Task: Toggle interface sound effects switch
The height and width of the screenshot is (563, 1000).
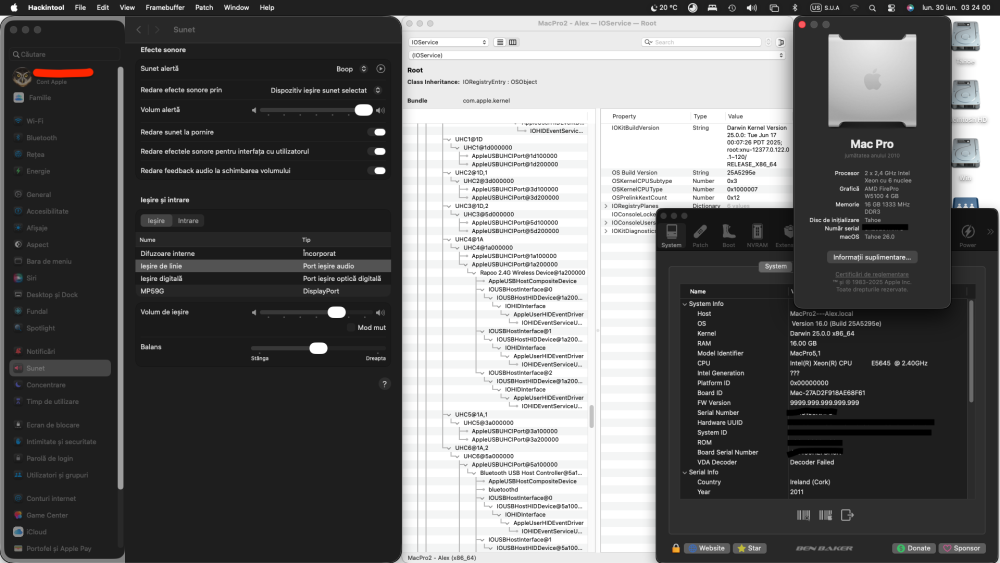Action: 379,151
